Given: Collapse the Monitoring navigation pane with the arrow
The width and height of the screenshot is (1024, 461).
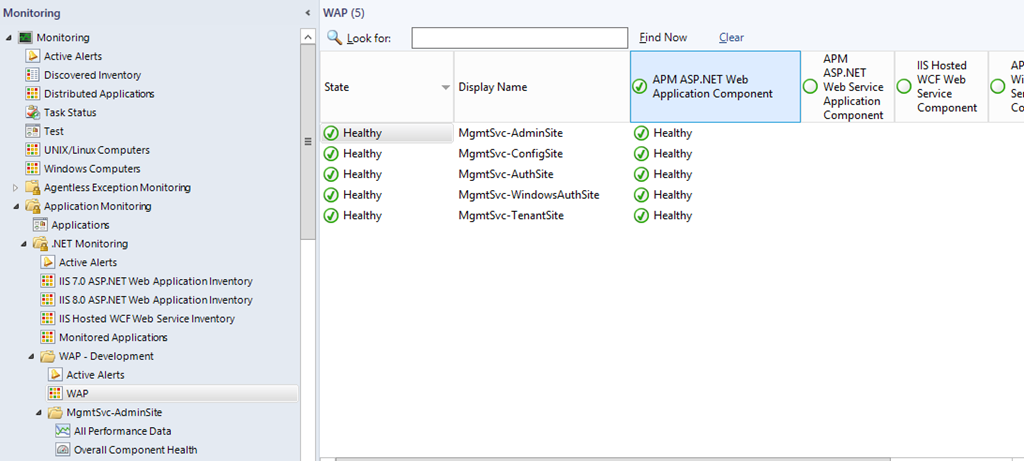Looking at the screenshot, I should click(x=307, y=13).
